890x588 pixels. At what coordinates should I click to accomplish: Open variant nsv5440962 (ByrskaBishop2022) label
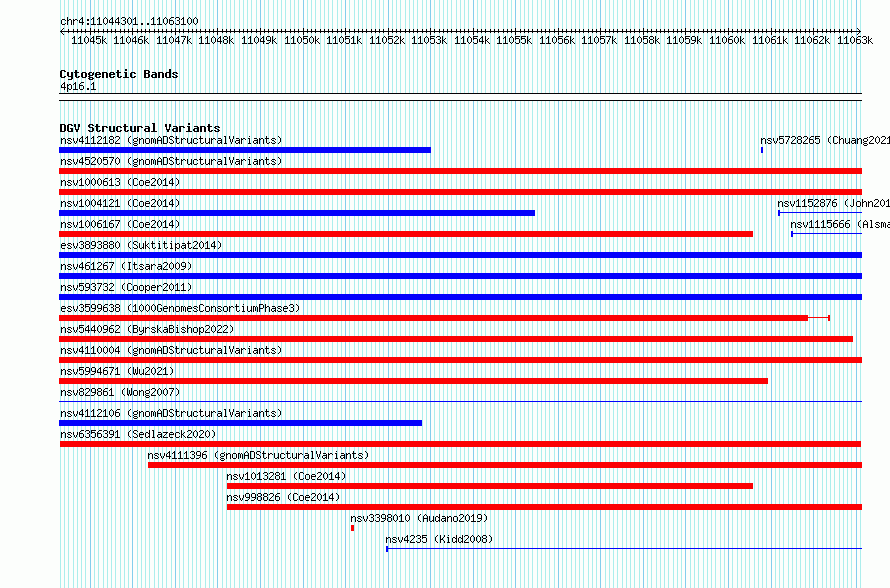147,329
